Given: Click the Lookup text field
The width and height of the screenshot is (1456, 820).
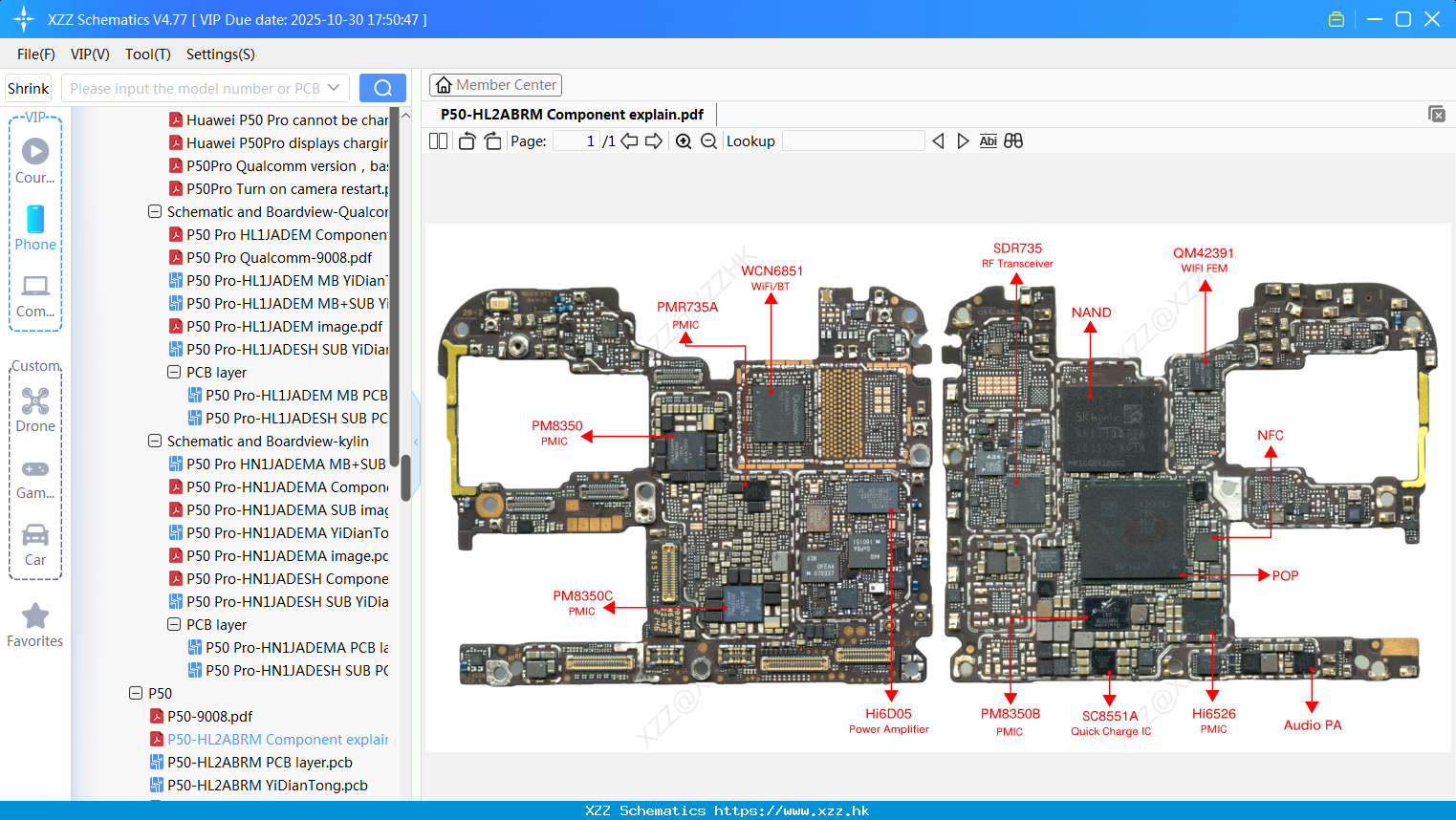Looking at the screenshot, I should click(x=854, y=141).
